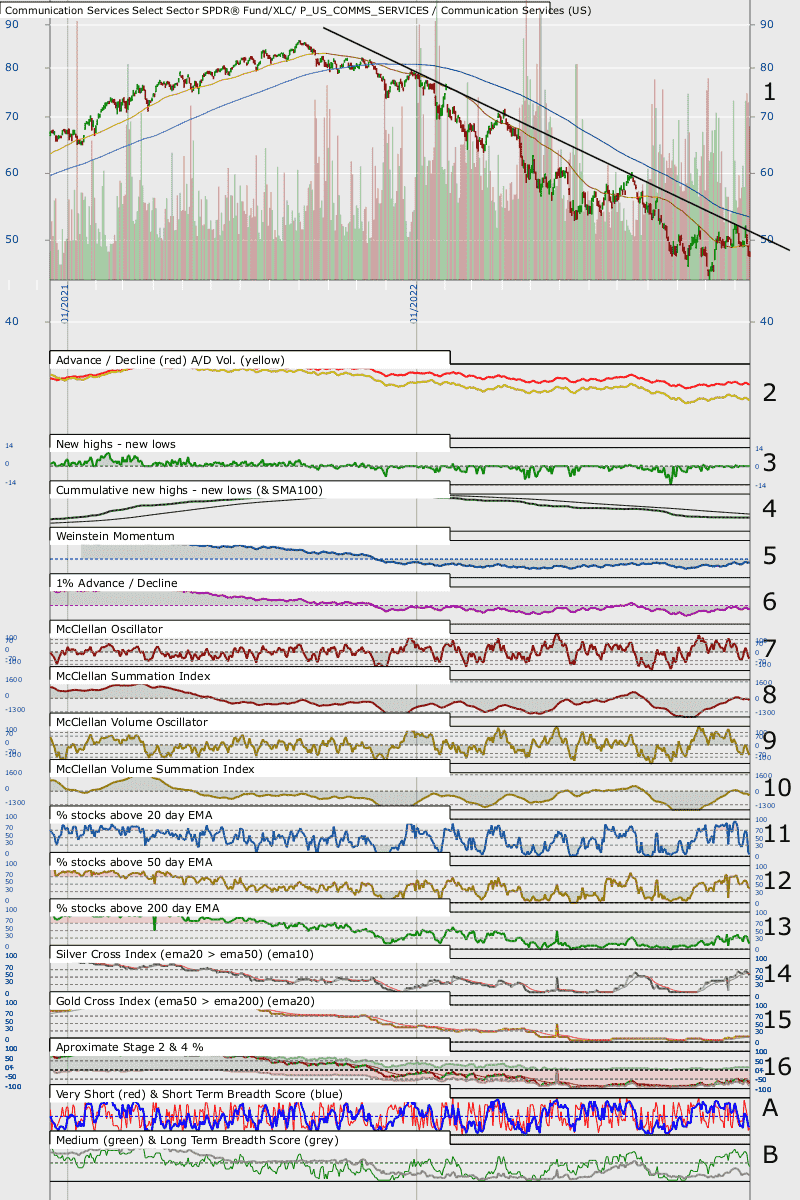Click the 01/2022 date marker on the time axis
The image size is (800, 1200).
412,303
